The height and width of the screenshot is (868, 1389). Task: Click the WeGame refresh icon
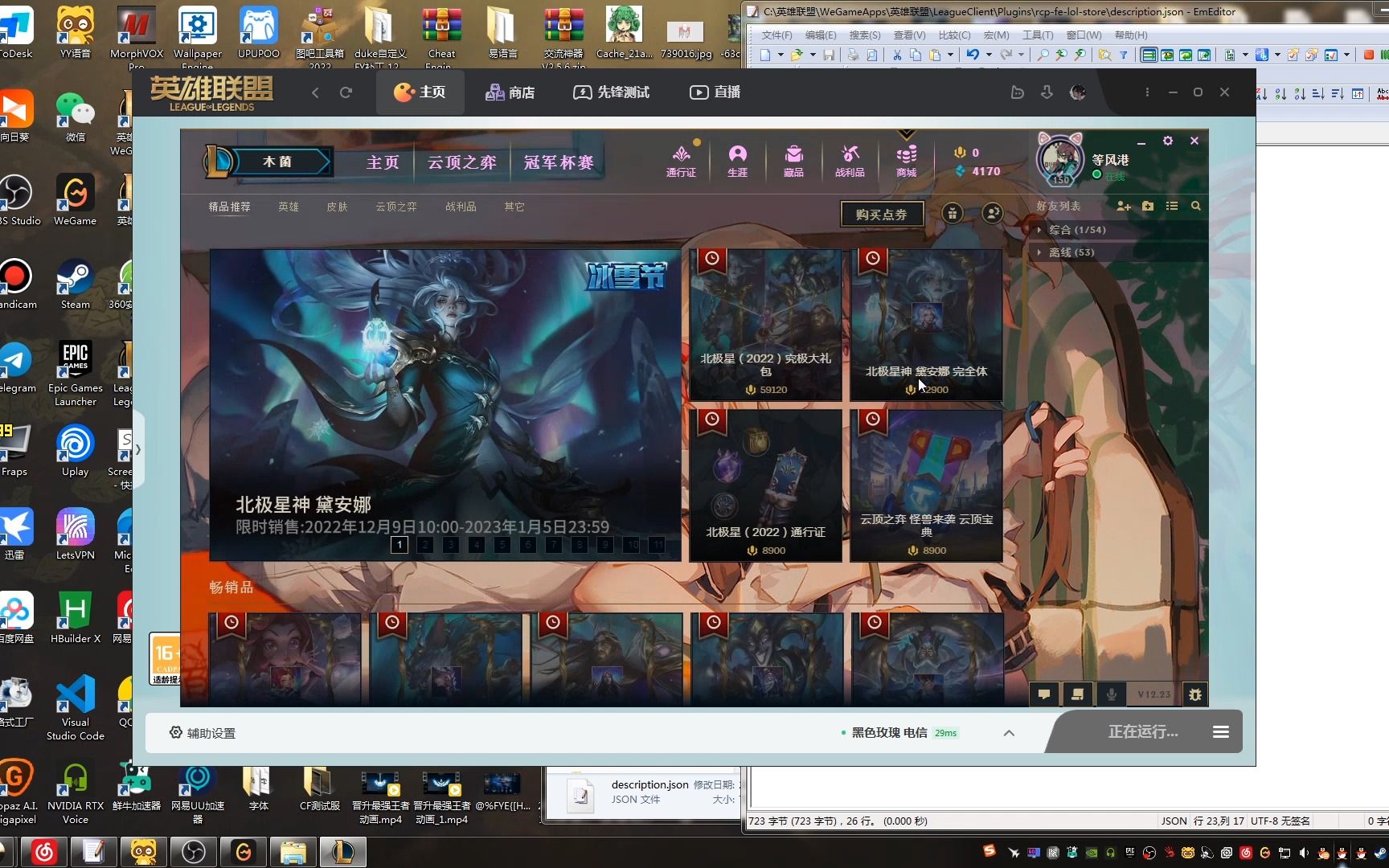tap(346, 92)
